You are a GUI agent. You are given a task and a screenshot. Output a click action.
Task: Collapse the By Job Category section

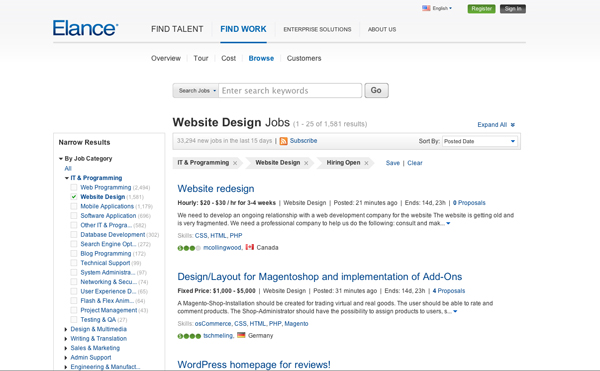coord(61,158)
